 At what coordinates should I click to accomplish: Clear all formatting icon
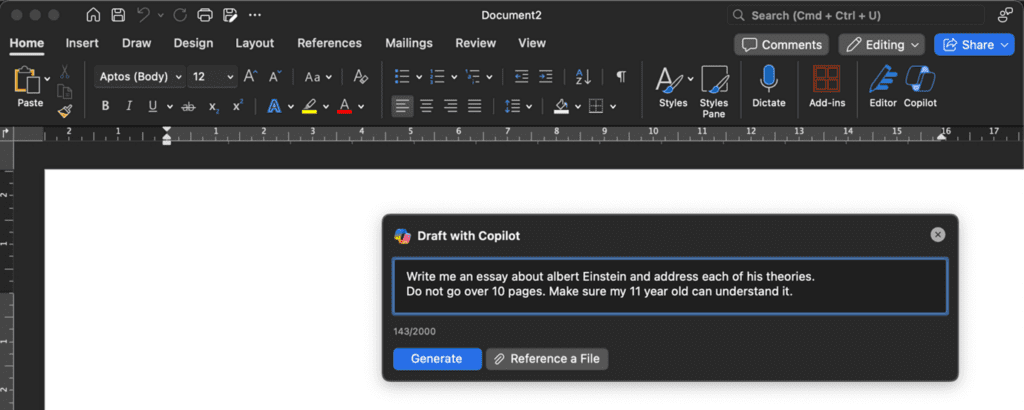[x=360, y=77]
